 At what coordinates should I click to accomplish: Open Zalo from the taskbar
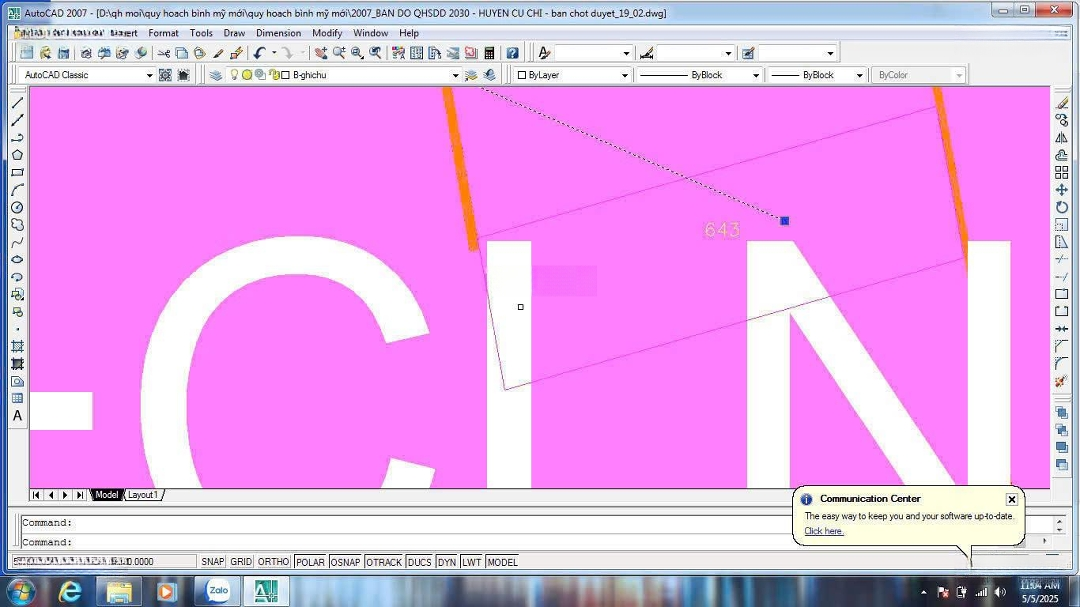click(217, 591)
